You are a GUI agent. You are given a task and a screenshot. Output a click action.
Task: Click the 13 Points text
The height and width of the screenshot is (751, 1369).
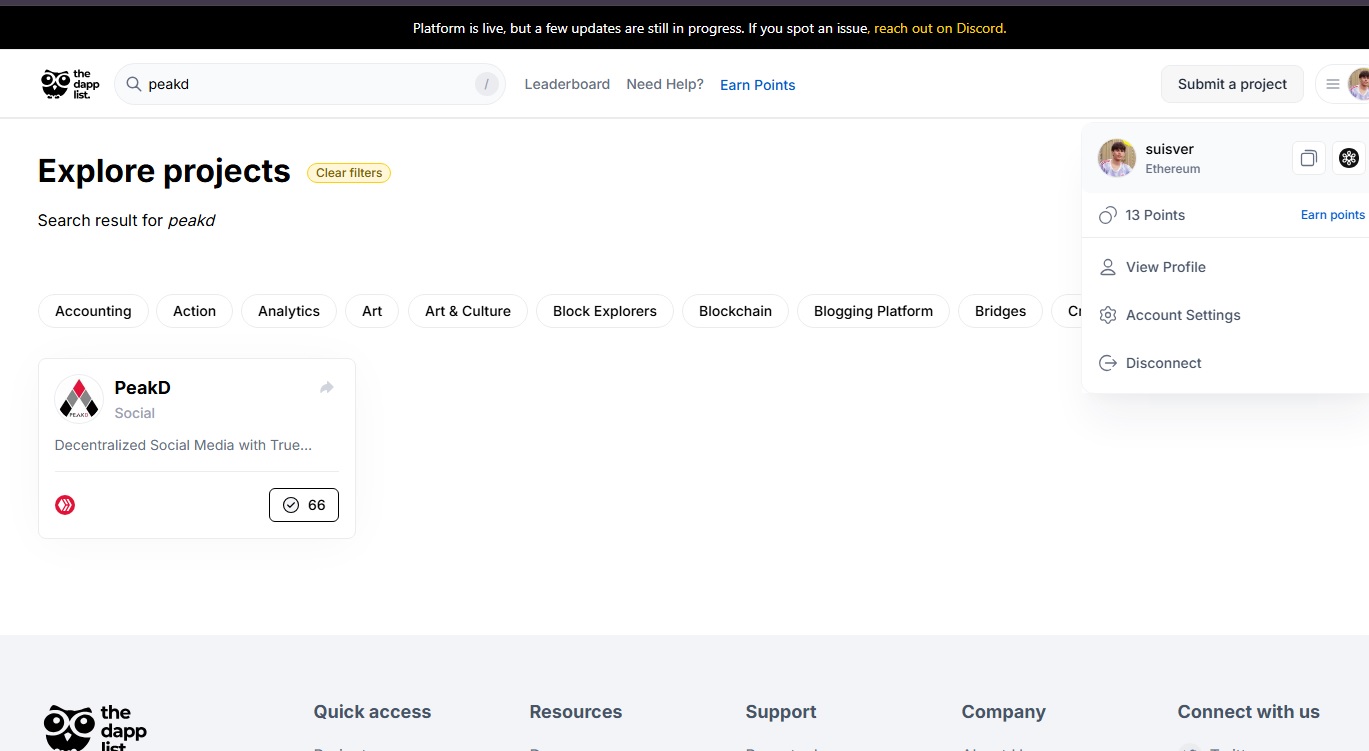(1155, 215)
